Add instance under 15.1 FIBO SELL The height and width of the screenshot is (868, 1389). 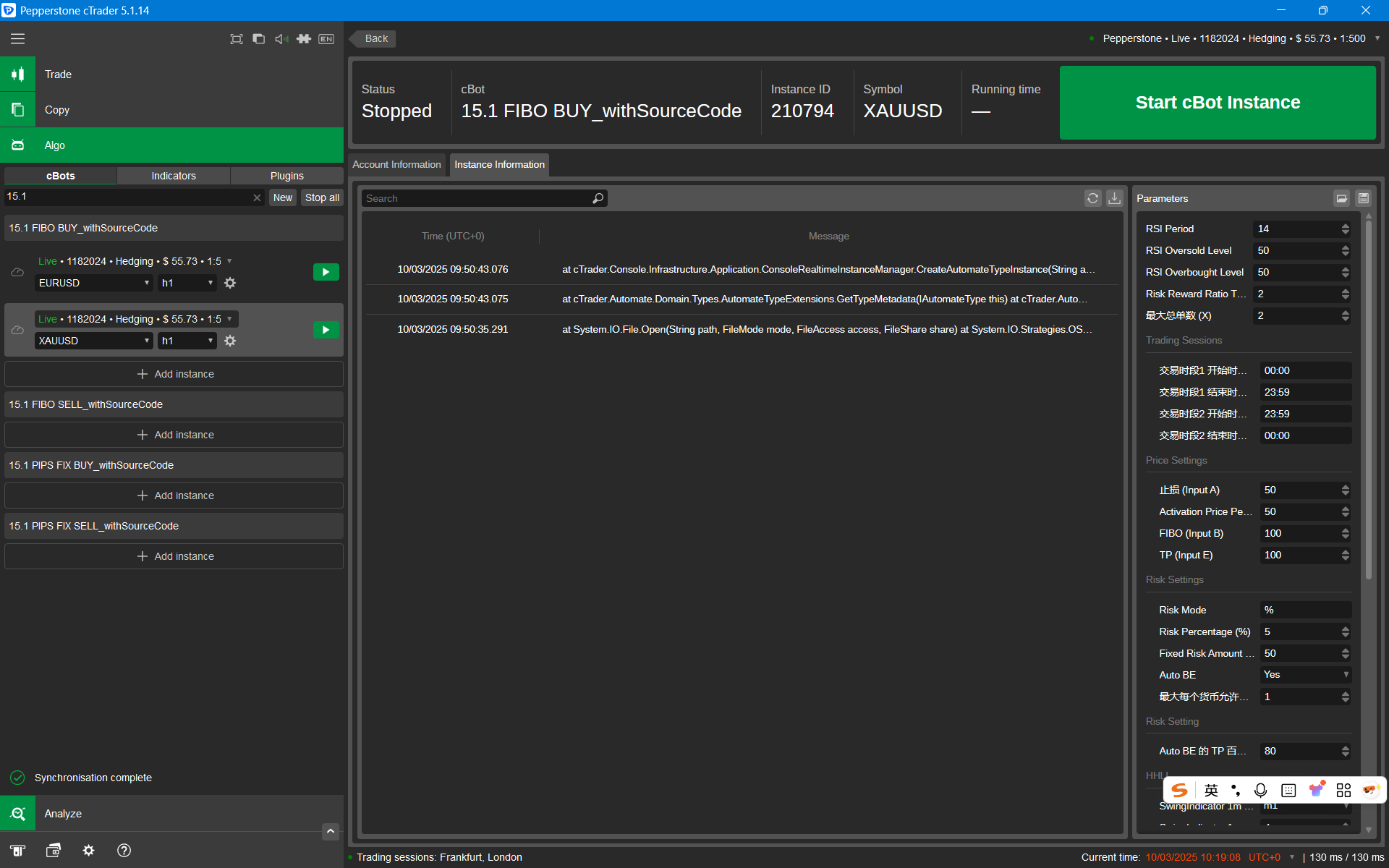coord(174,435)
